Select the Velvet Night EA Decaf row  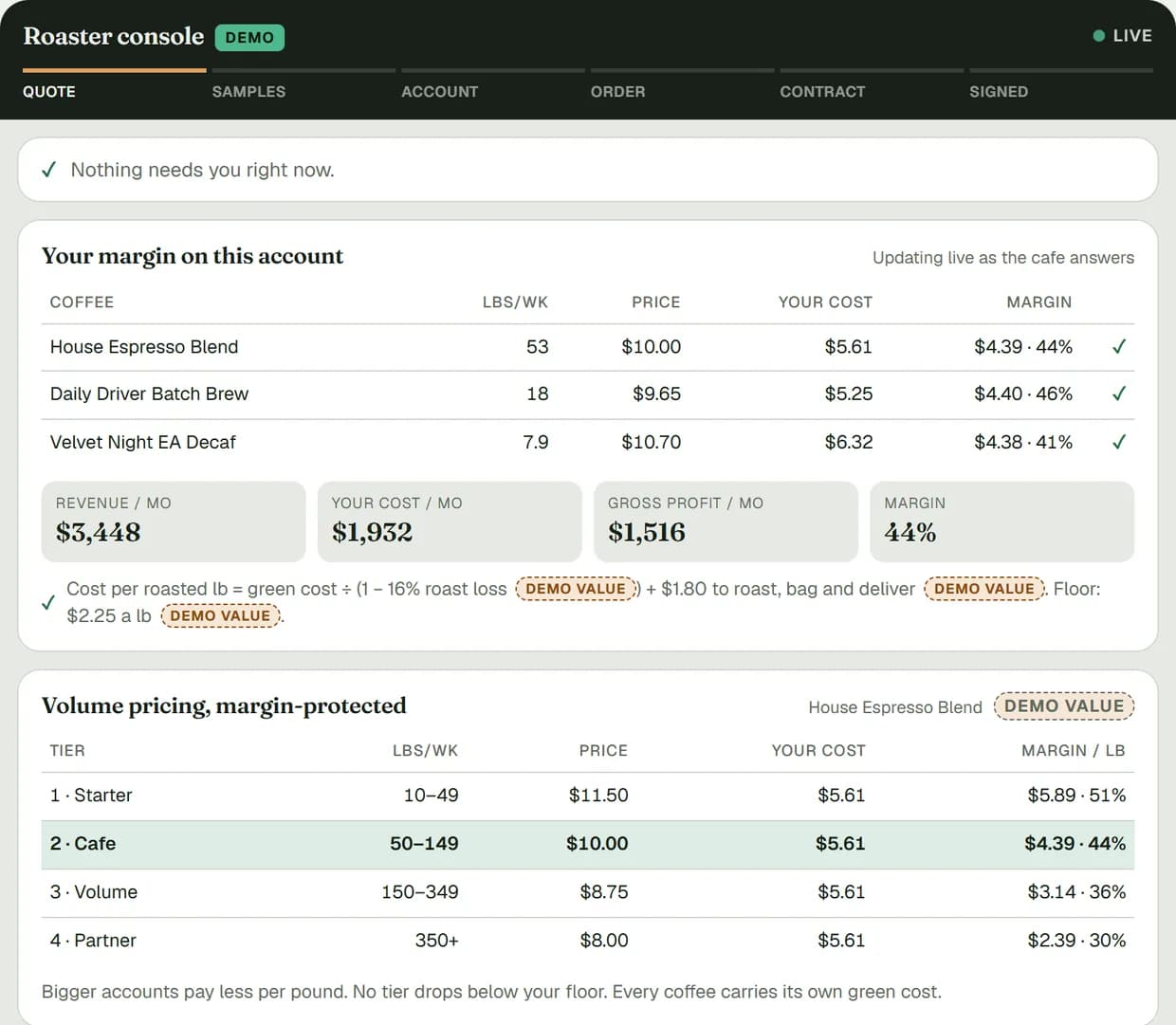click(588, 442)
